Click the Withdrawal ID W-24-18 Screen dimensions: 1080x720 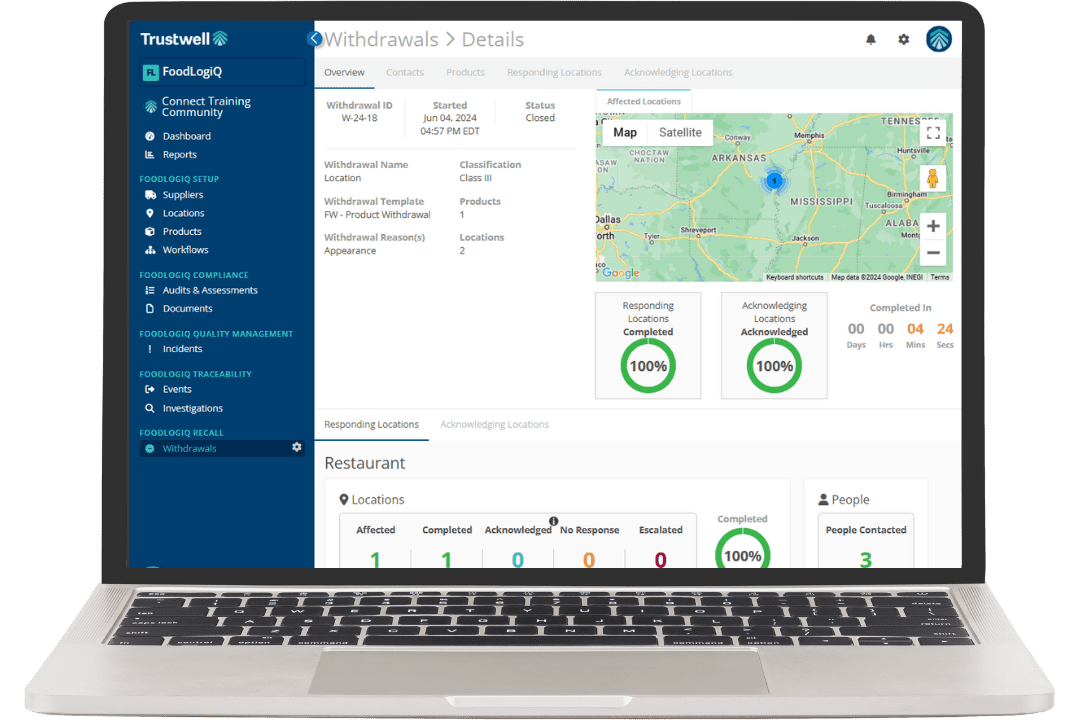pyautogui.click(x=359, y=118)
